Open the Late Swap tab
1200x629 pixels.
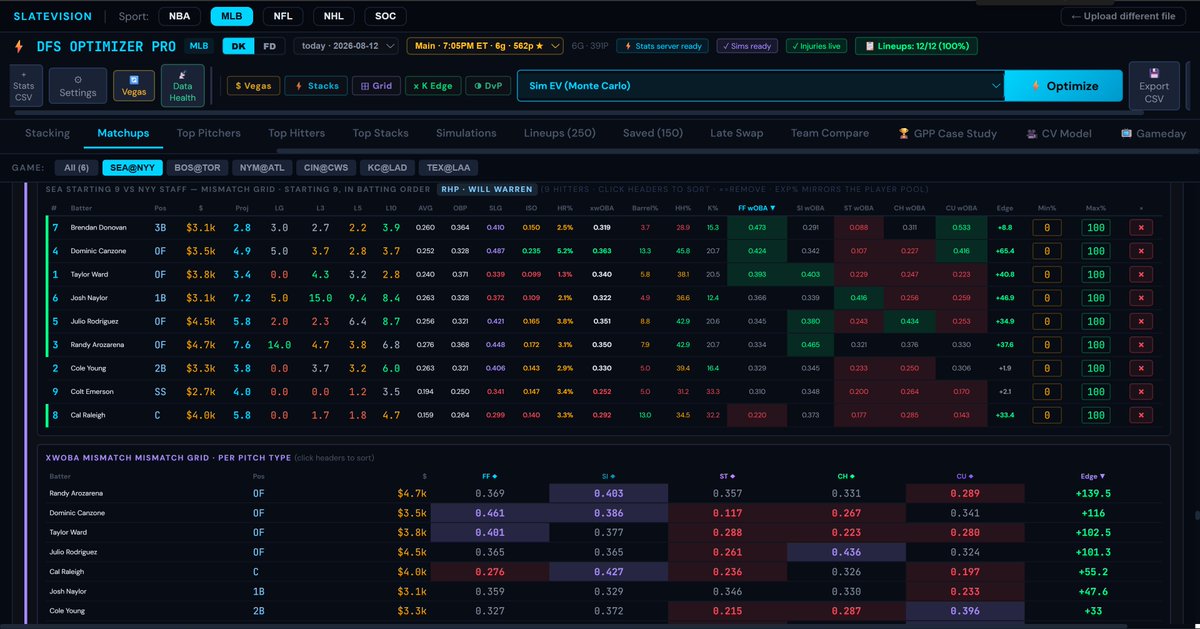pos(735,133)
